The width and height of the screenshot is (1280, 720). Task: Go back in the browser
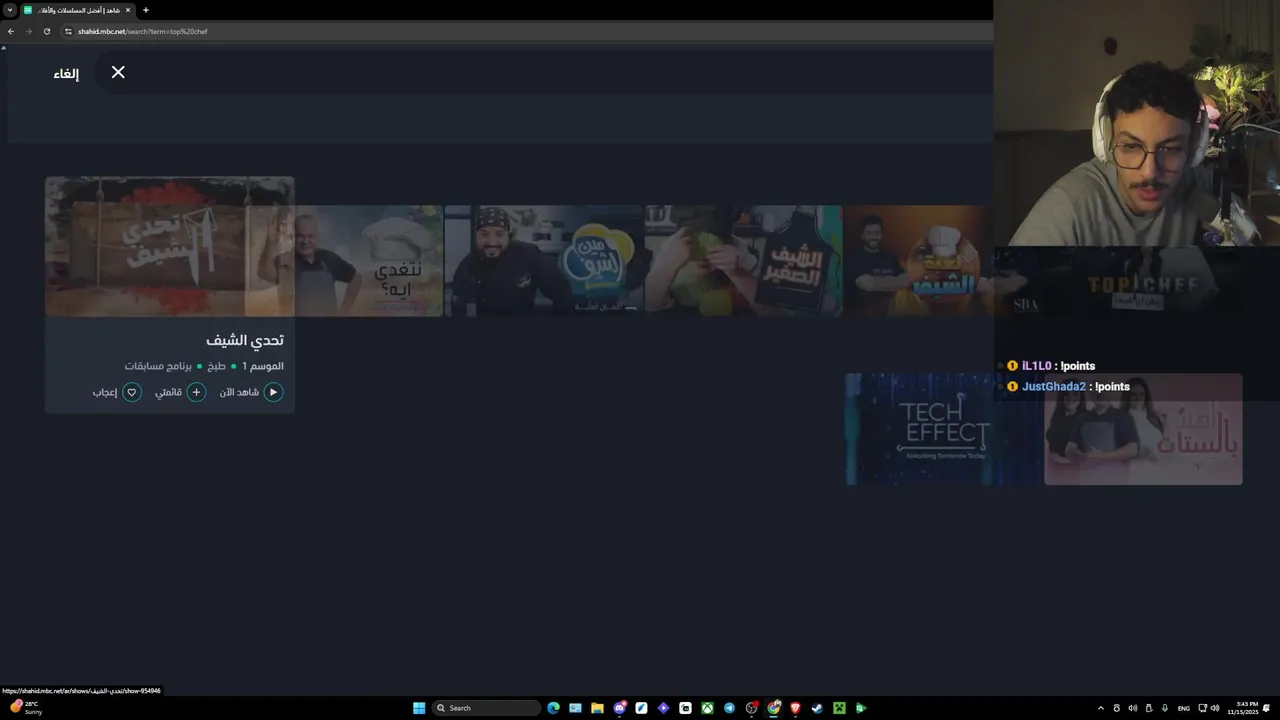tap(11, 31)
